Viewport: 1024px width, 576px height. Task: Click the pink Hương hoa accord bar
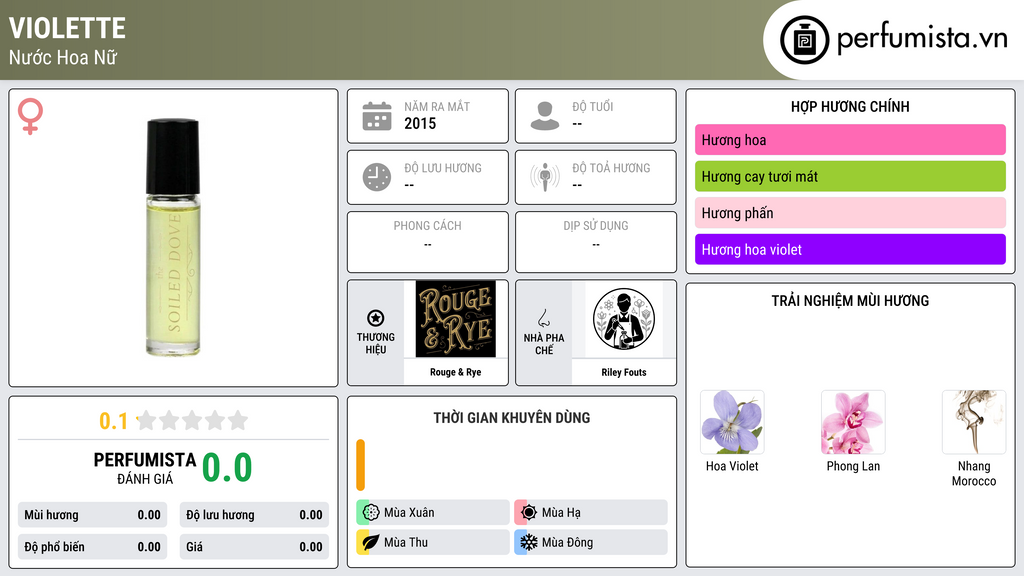click(850, 140)
